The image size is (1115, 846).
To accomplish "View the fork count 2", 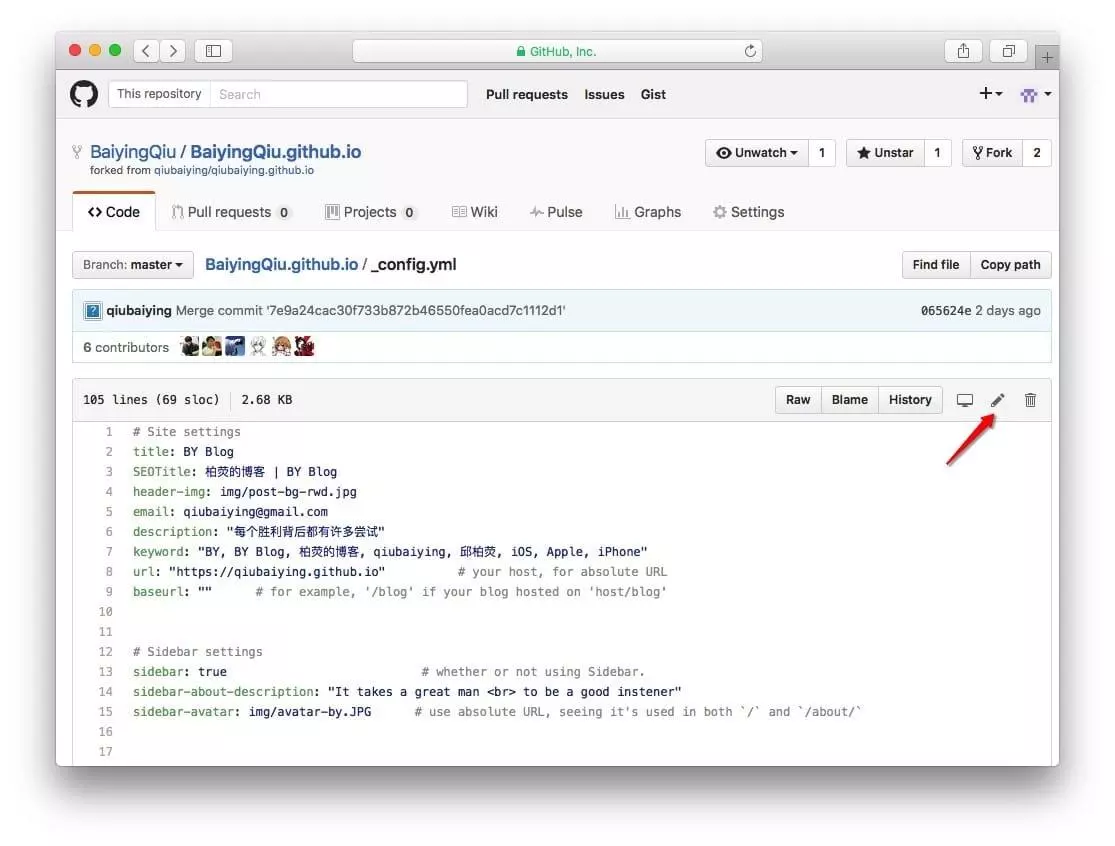I will (1037, 153).
